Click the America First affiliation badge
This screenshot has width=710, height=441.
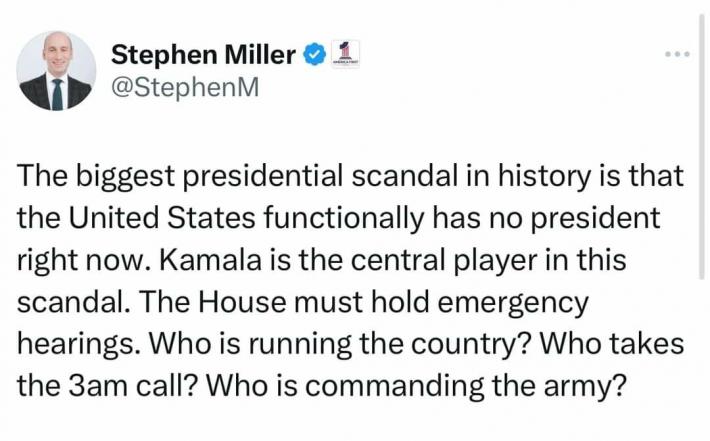(345, 54)
